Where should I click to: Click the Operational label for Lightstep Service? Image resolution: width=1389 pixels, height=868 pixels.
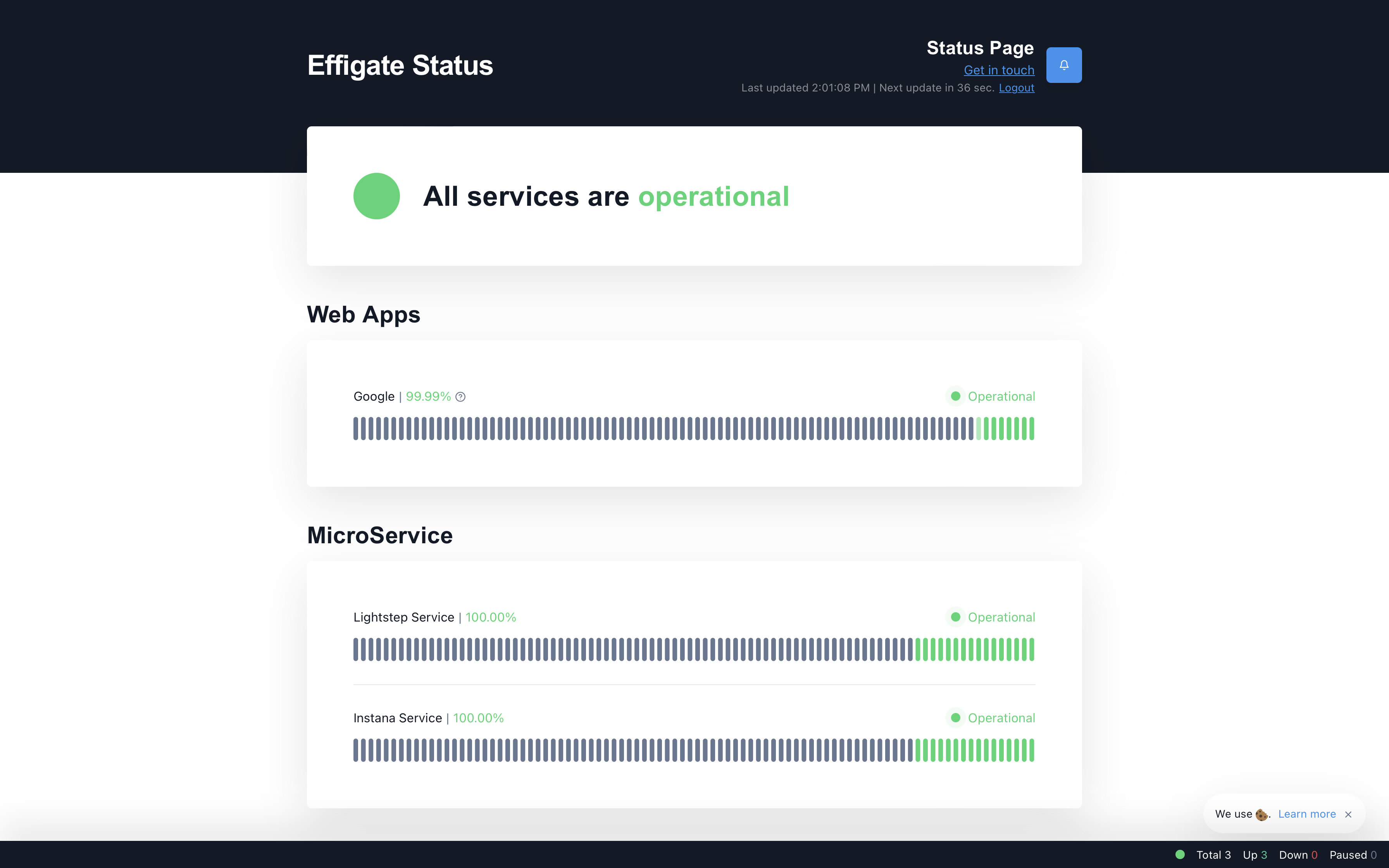click(1001, 617)
